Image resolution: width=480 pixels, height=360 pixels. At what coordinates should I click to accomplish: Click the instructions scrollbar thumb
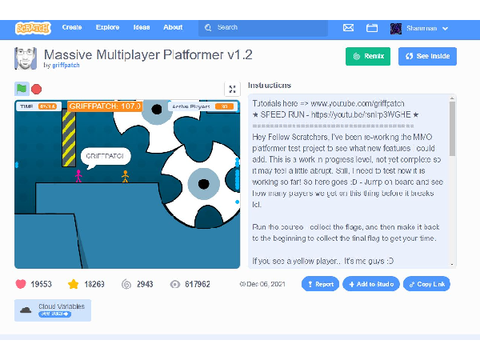click(x=452, y=128)
